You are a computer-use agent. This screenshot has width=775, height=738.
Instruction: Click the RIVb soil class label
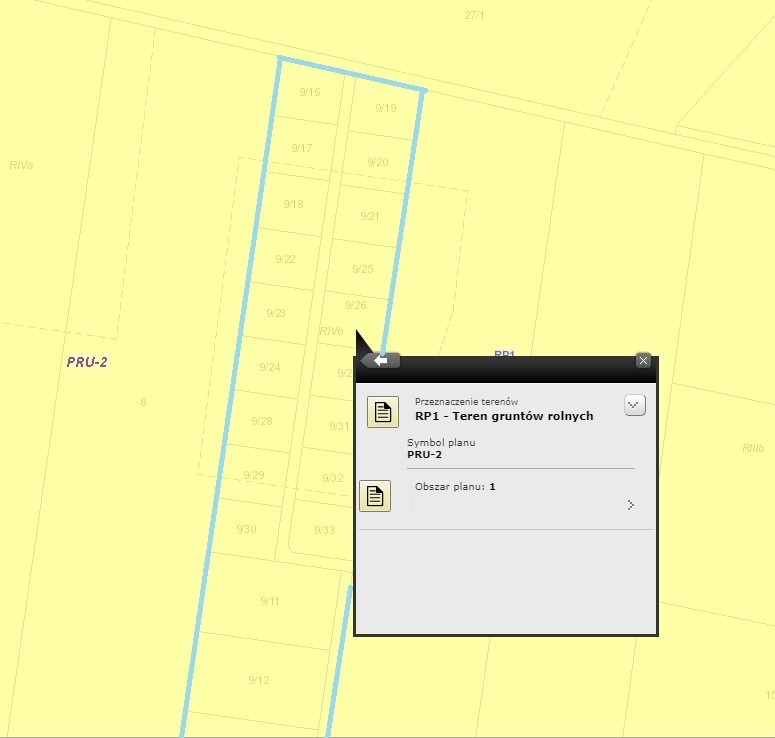coord(331,331)
